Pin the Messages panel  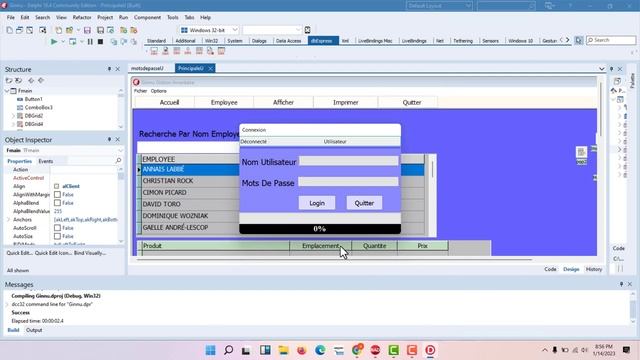(621, 284)
